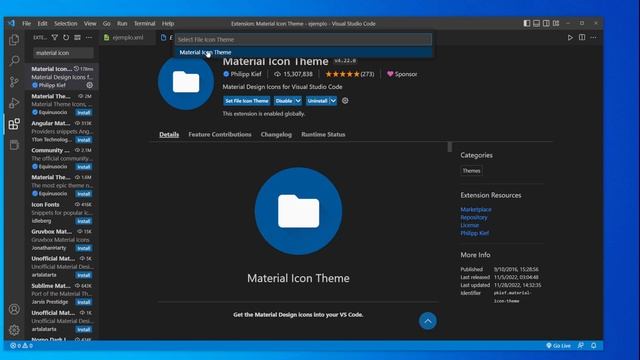The width and height of the screenshot is (640, 360).
Task: Click the Uninstall button
Action: [x=318, y=100]
